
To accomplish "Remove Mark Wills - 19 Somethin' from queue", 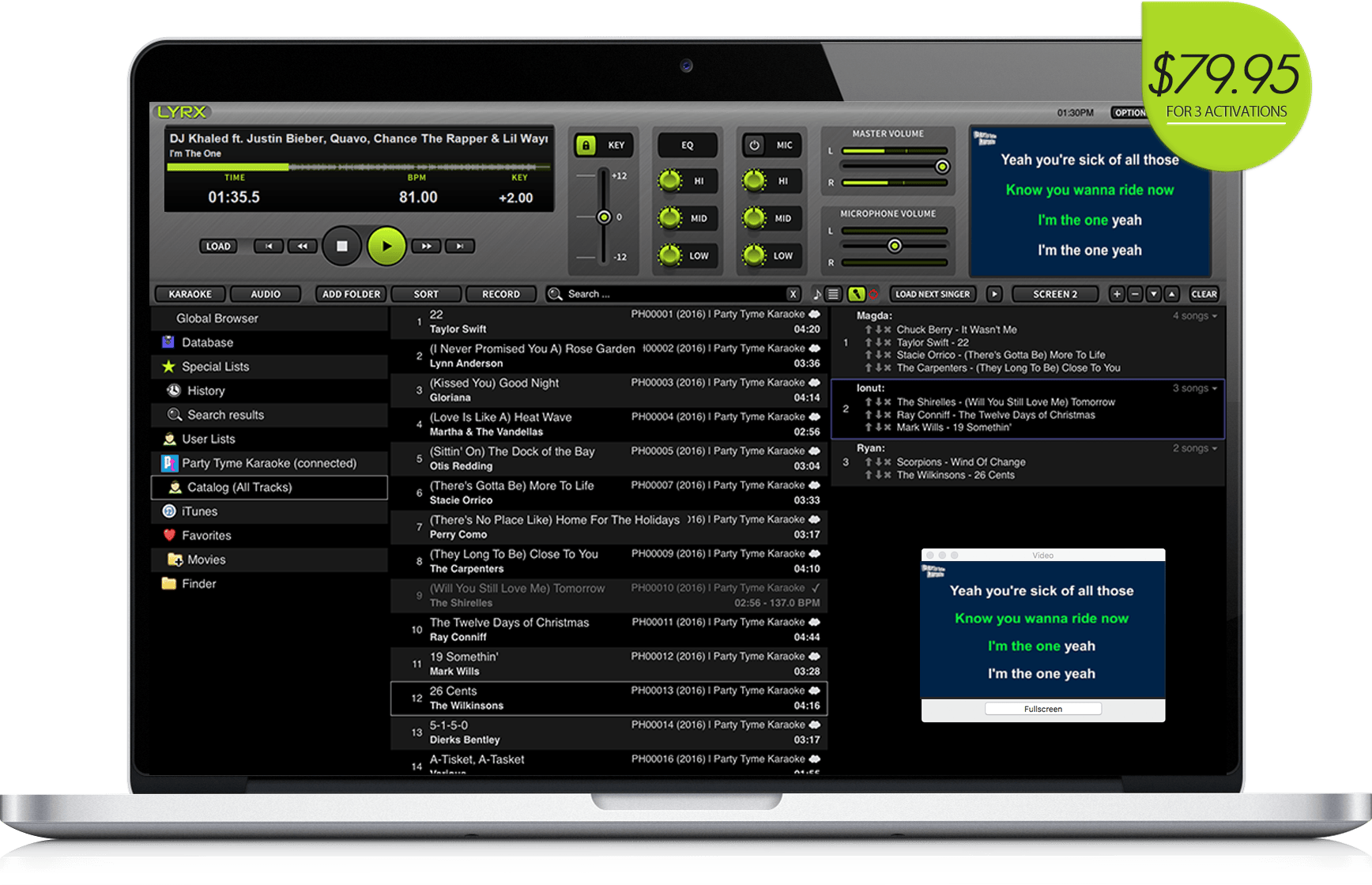I will point(888,427).
